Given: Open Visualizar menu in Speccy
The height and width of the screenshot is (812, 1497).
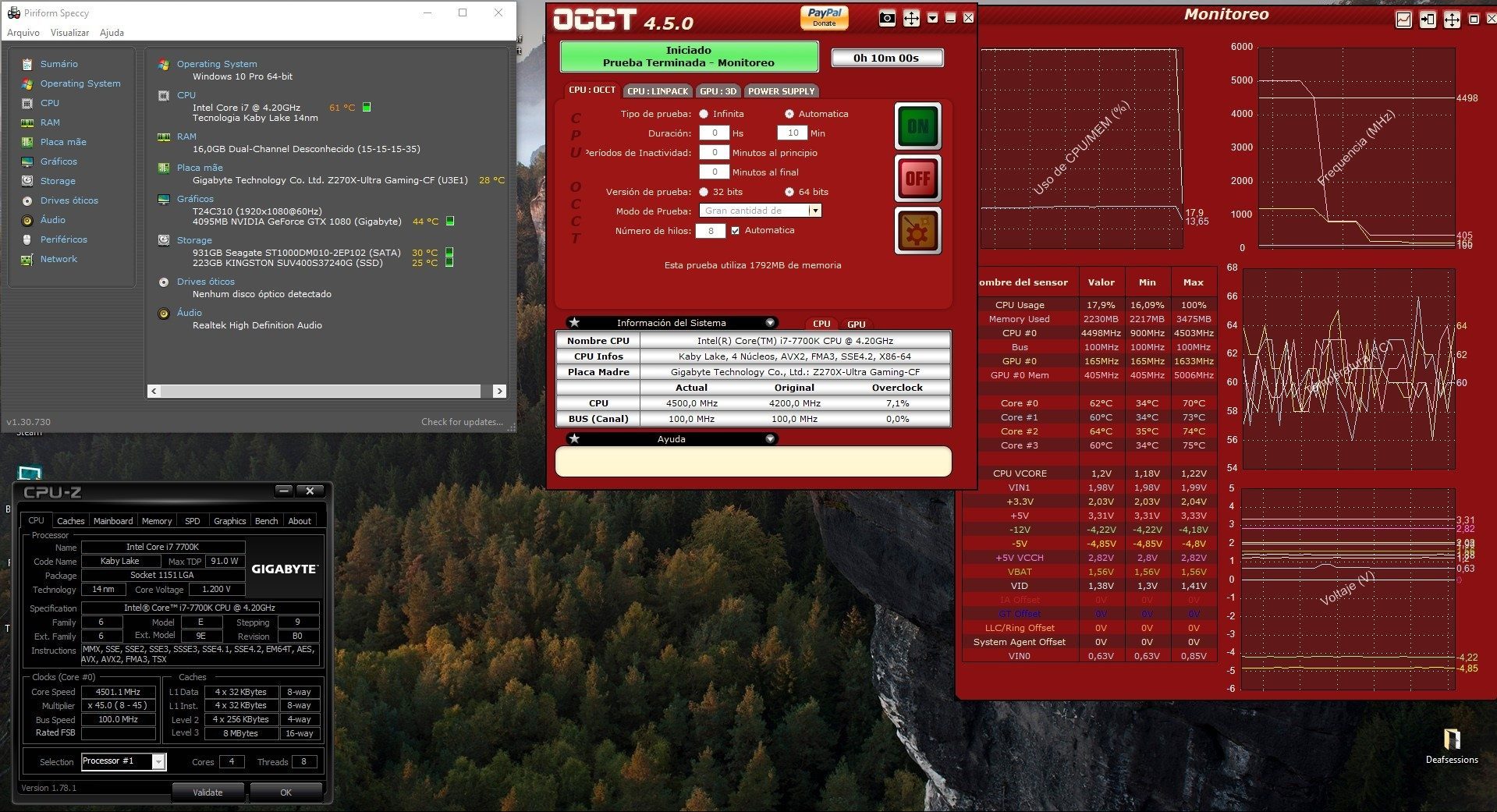Looking at the screenshot, I should 70,33.
